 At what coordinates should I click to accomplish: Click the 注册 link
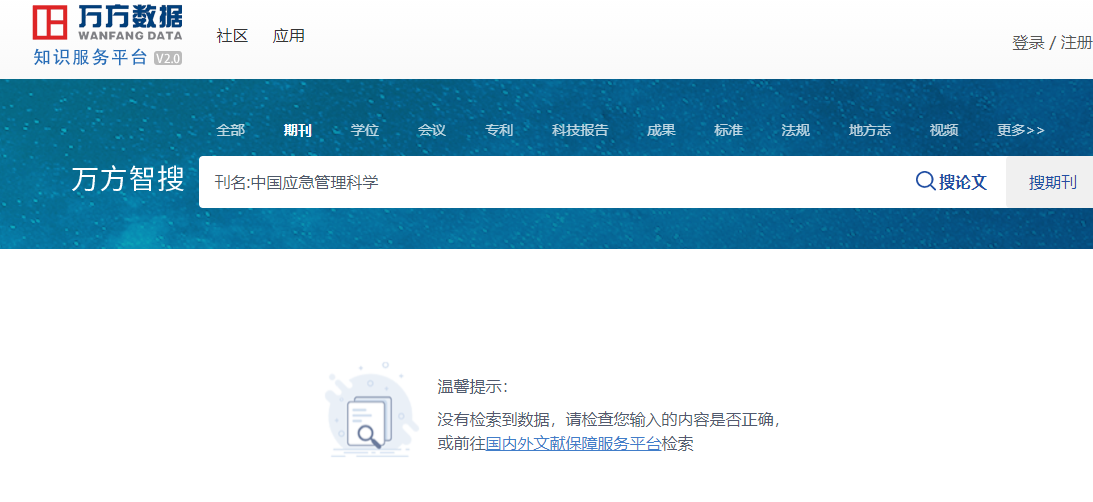click(x=1076, y=42)
